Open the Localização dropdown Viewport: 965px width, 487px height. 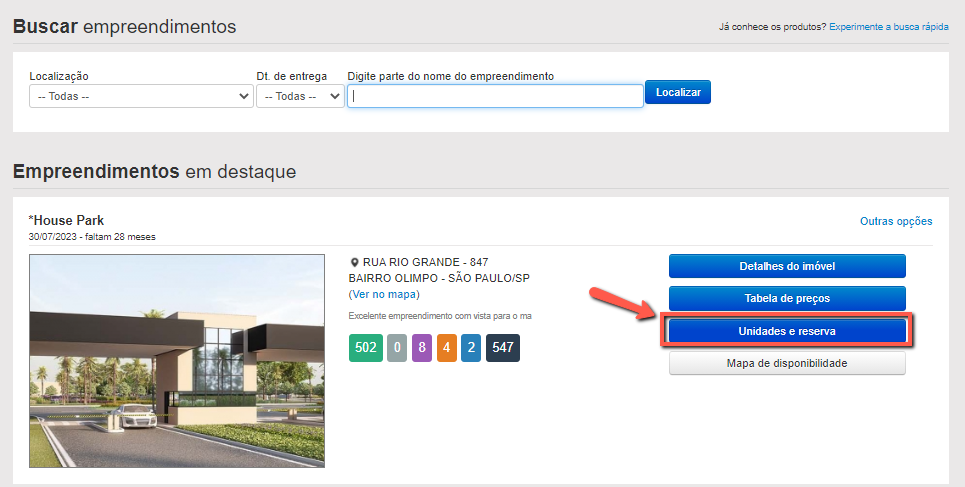[x=141, y=96]
